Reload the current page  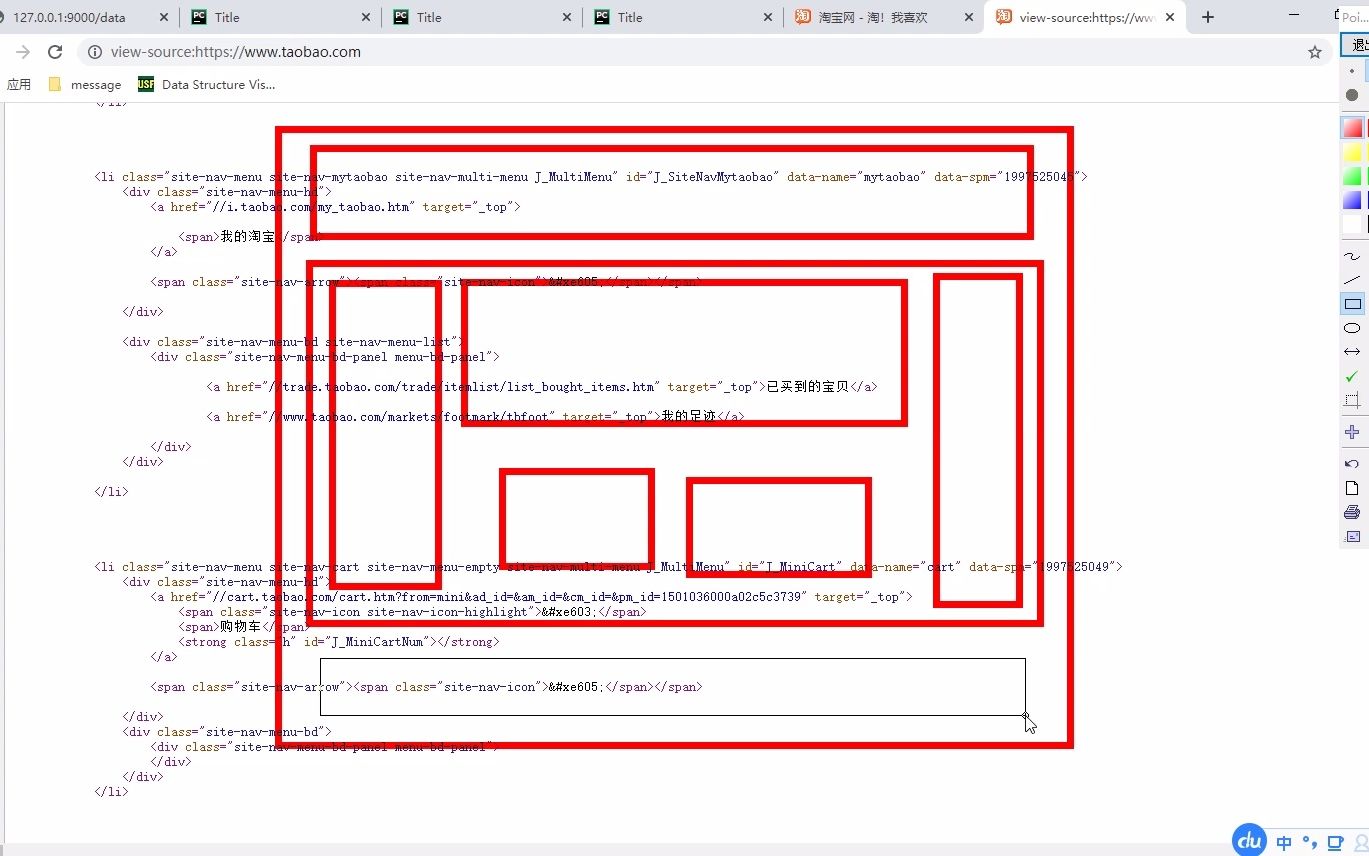click(55, 52)
